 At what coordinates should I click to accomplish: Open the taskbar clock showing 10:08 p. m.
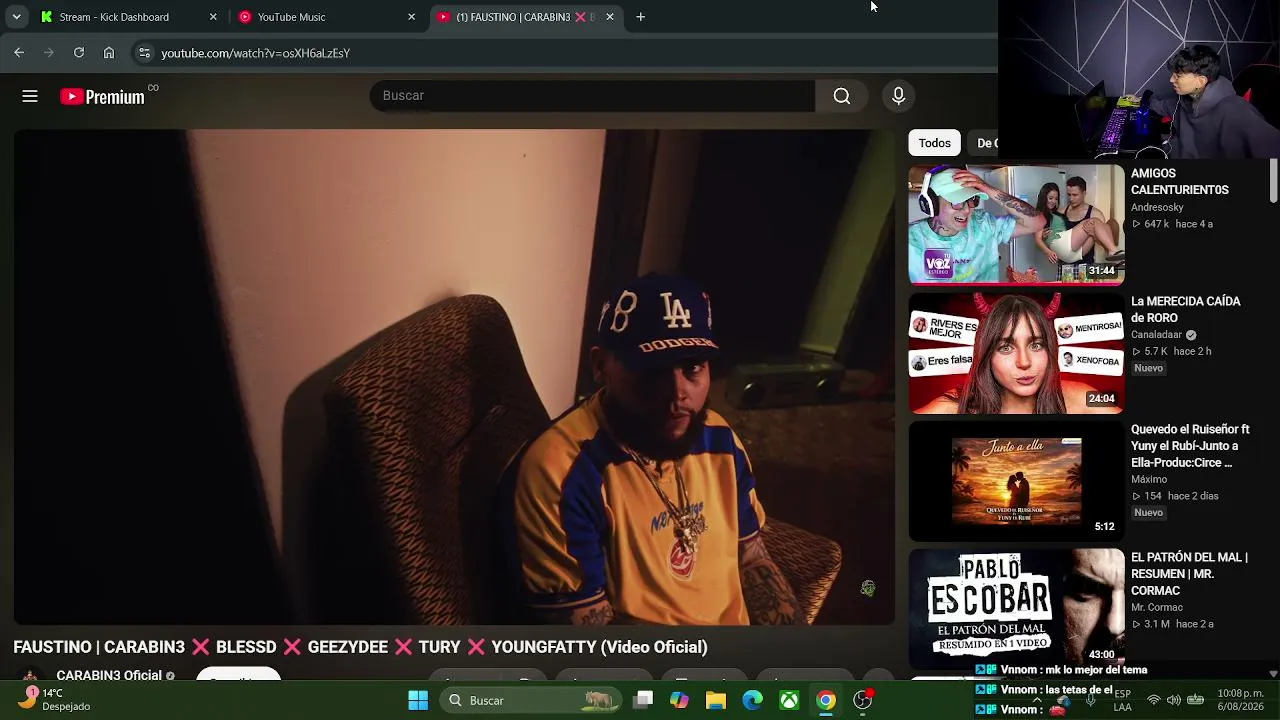point(1240,700)
